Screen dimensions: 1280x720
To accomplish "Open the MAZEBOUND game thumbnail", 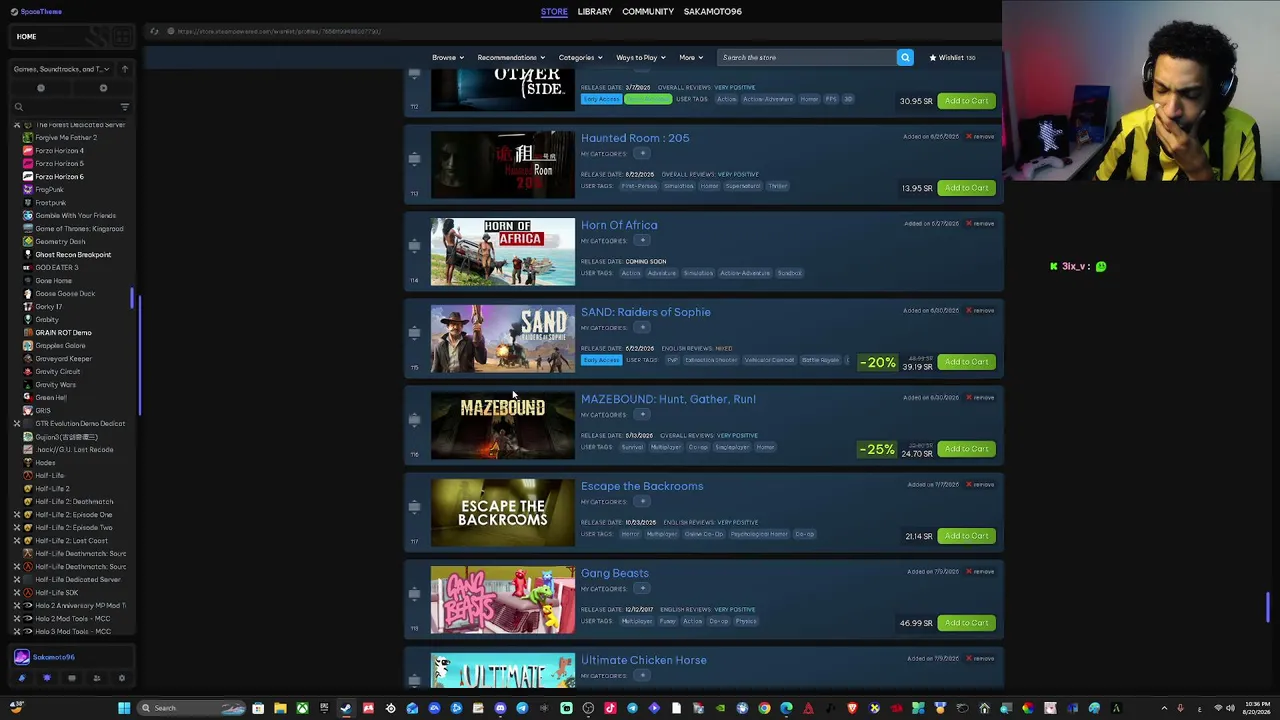I will click(x=503, y=426).
